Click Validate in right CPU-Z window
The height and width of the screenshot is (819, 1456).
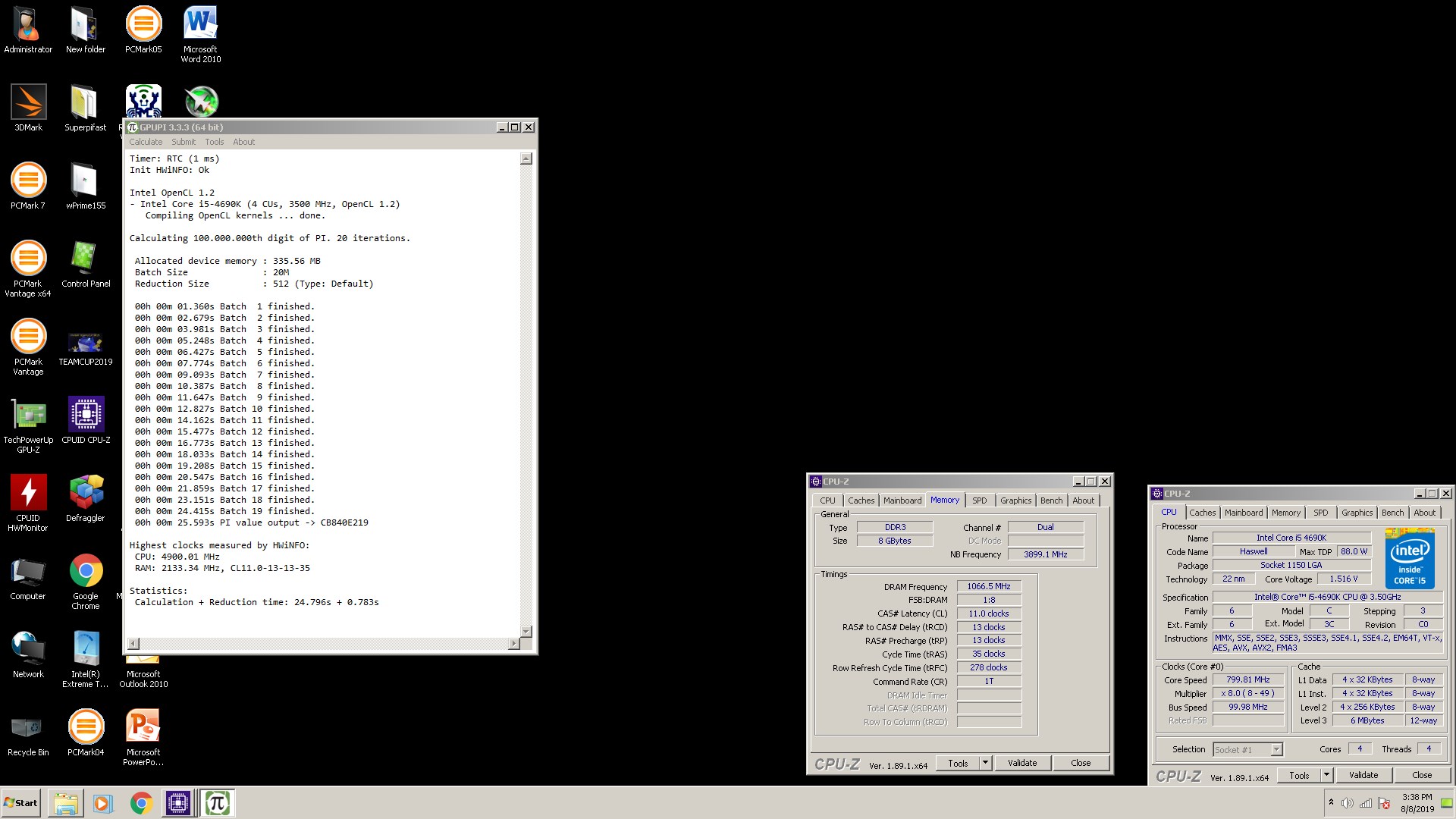click(x=1363, y=775)
